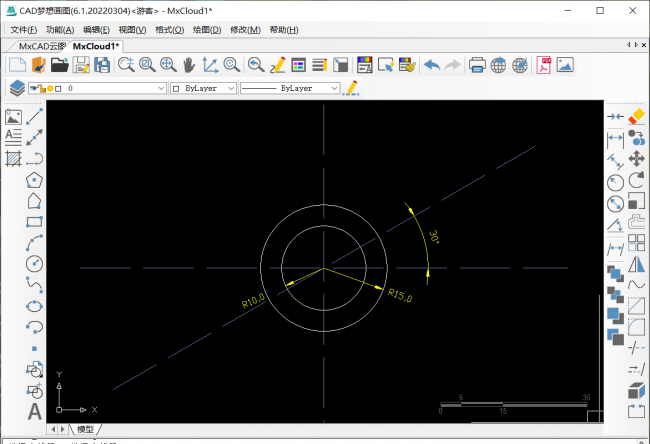
Task: Select the large A text tool
Action: point(34,412)
